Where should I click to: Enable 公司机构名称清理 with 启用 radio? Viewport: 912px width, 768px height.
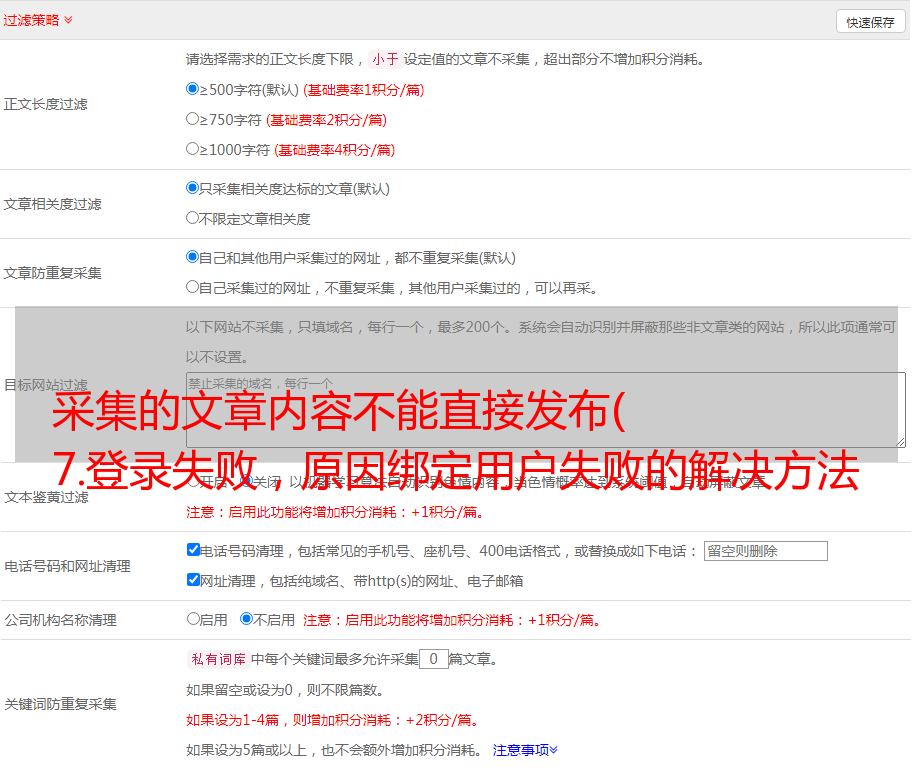click(x=194, y=619)
